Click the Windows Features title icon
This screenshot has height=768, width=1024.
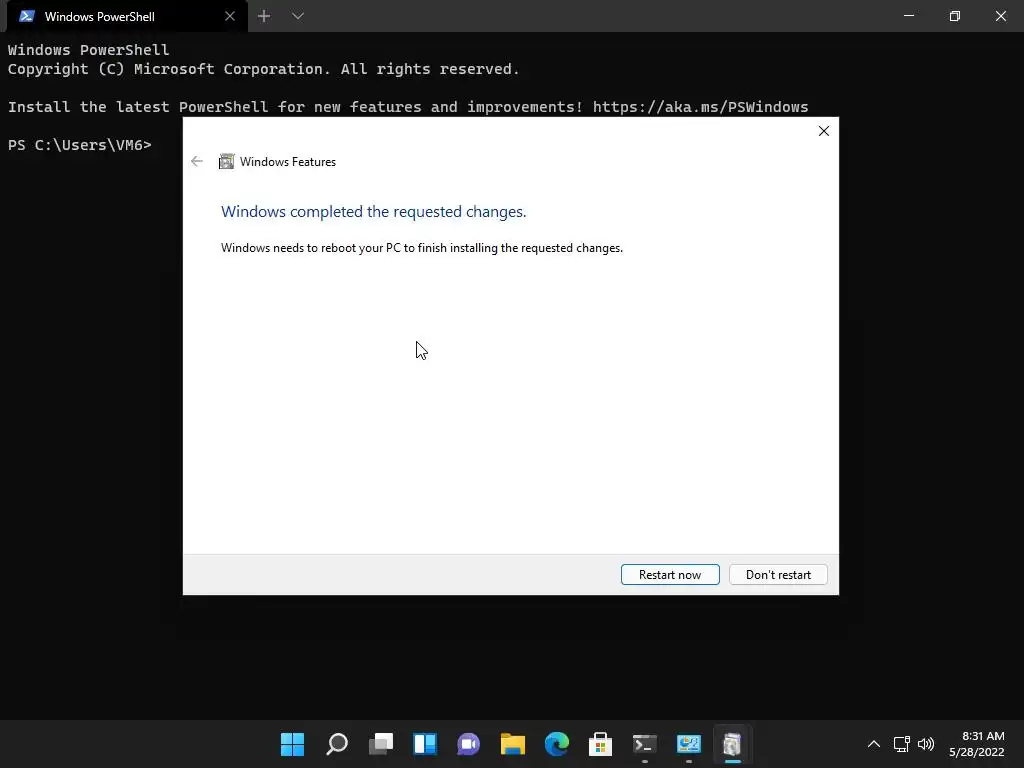coord(226,161)
